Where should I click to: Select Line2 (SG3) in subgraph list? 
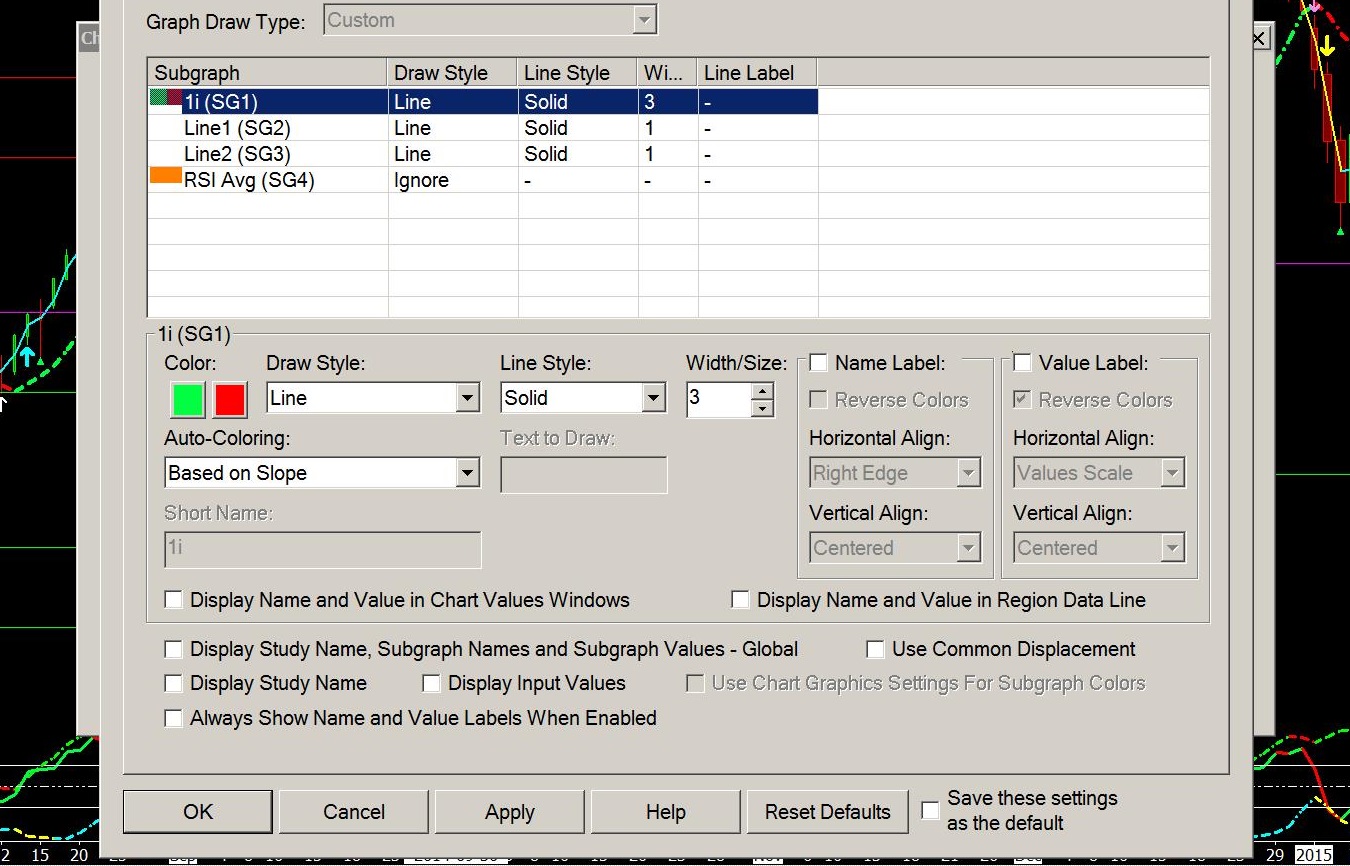click(237, 154)
